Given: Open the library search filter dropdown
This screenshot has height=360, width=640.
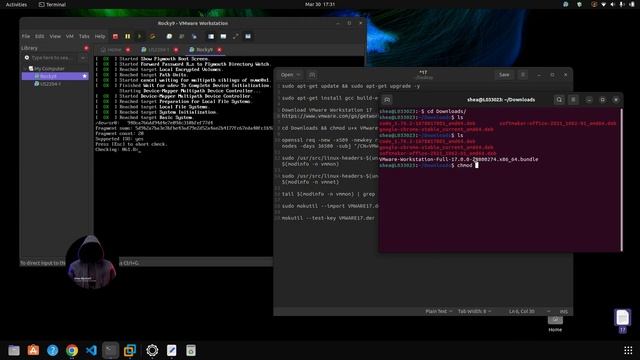Looking at the screenshot, I should click(83, 58).
